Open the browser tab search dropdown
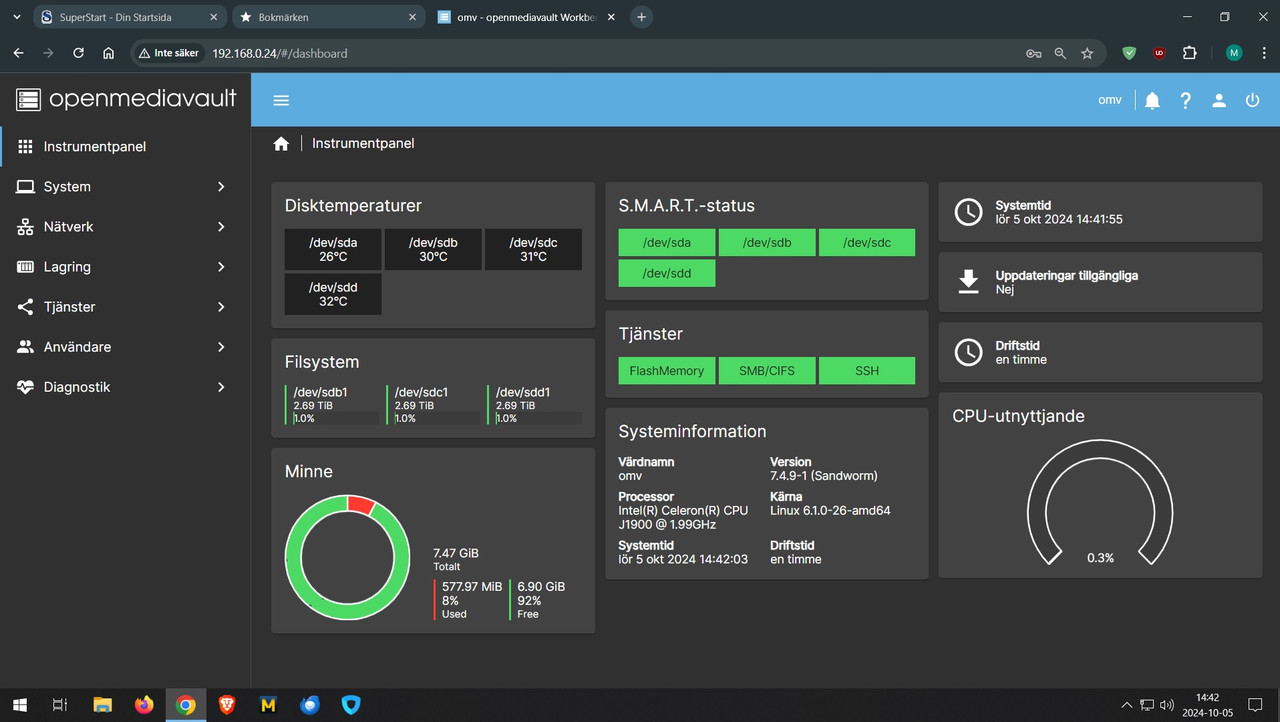The width and height of the screenshot is (1280, 722). tap(16, 17)
